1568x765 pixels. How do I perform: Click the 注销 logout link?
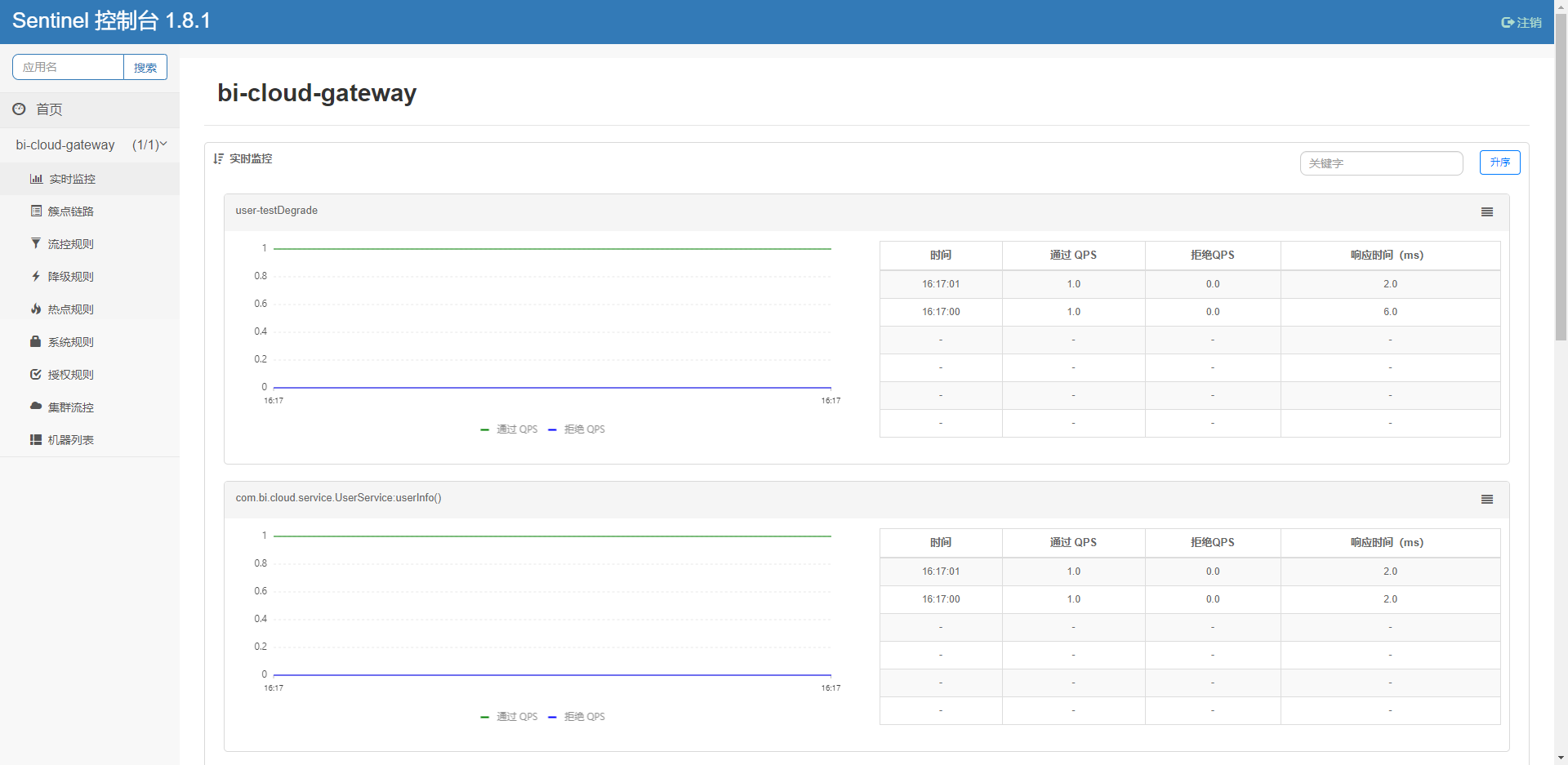1521,23
